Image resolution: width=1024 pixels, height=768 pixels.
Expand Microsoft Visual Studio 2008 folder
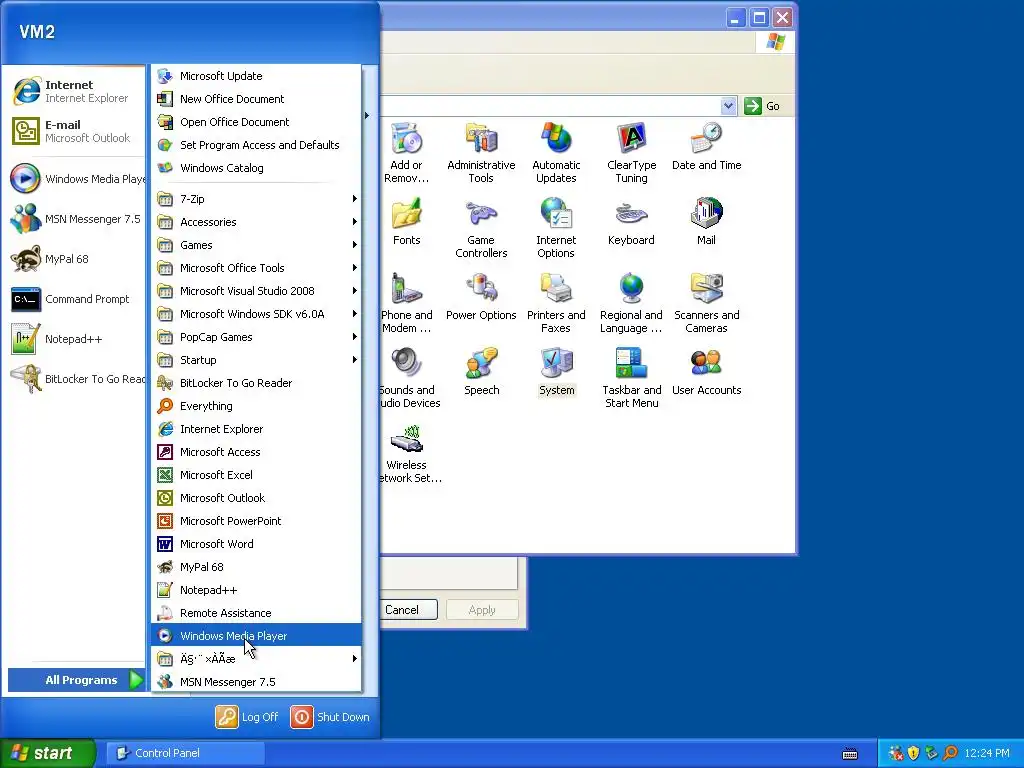[x=257, y=291]
